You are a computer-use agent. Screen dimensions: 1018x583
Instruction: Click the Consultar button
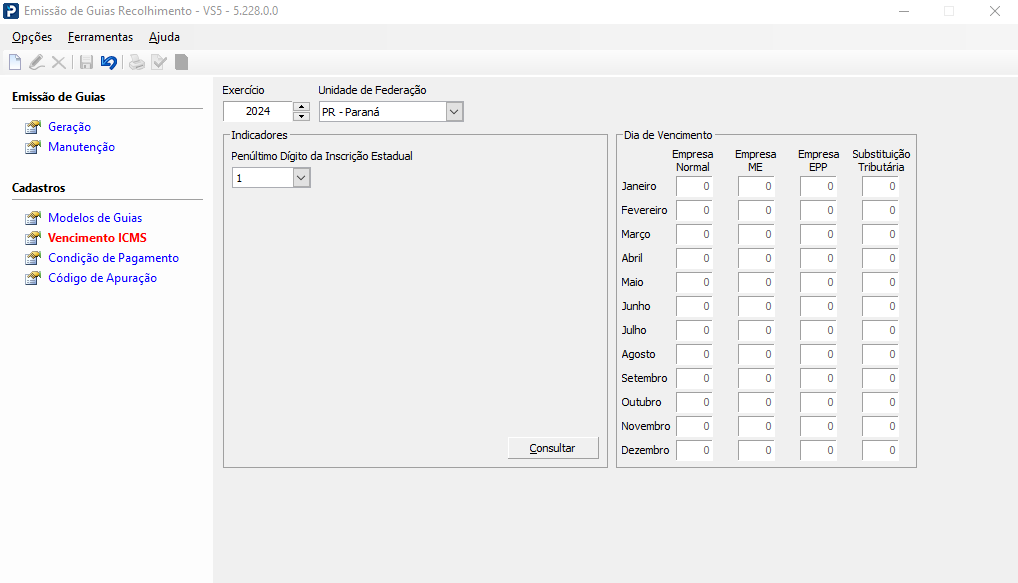[552, 448]
